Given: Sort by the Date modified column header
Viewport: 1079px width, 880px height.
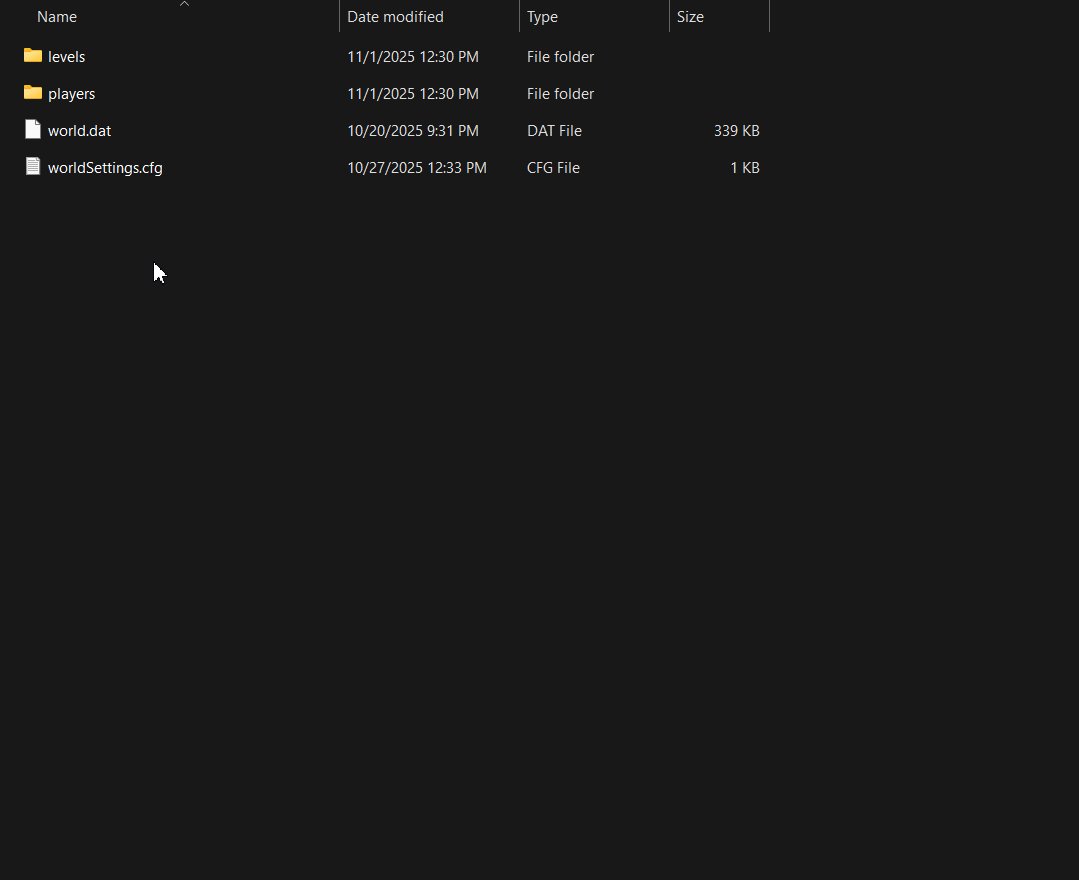Looking at the screenshot, I should [x=395, y=17].
